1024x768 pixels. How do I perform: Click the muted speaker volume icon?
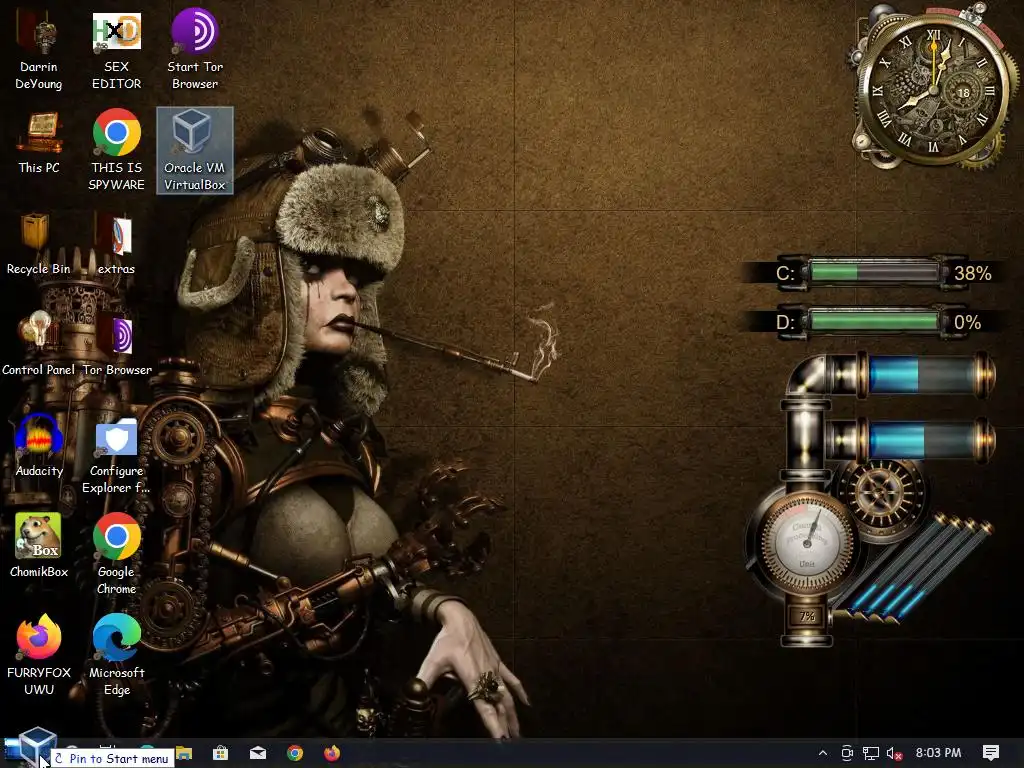point(894,753)
